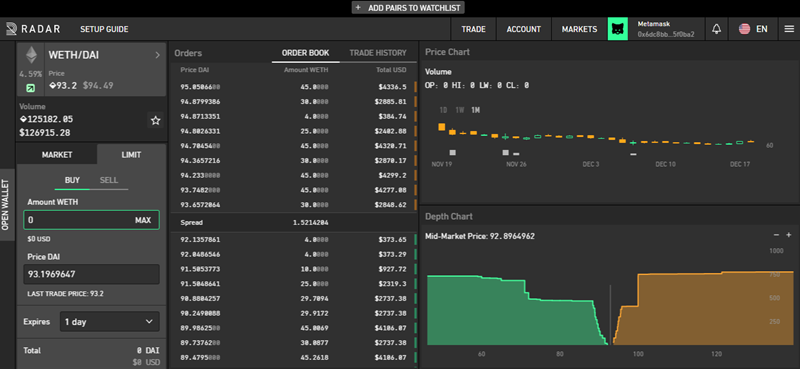
Task: Select the 1W chart timeframe
Action: [460, 110]
